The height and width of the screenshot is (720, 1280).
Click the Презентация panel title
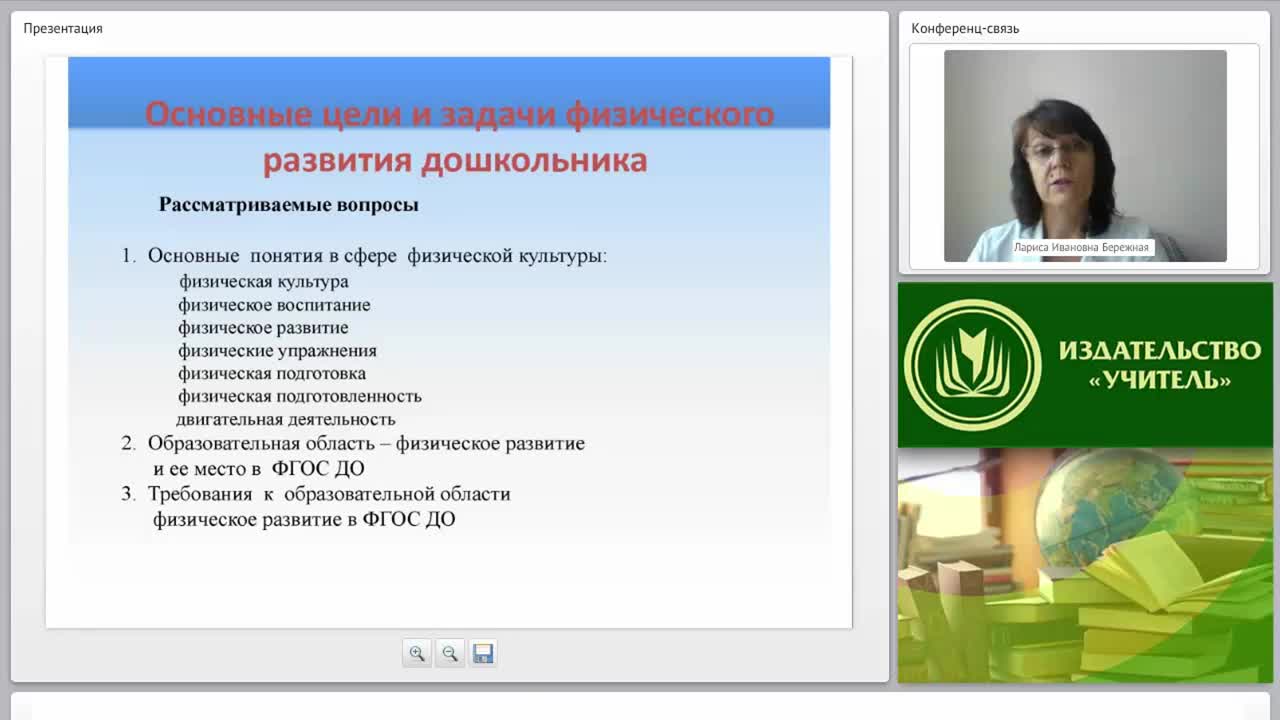(x=63, y=28)
